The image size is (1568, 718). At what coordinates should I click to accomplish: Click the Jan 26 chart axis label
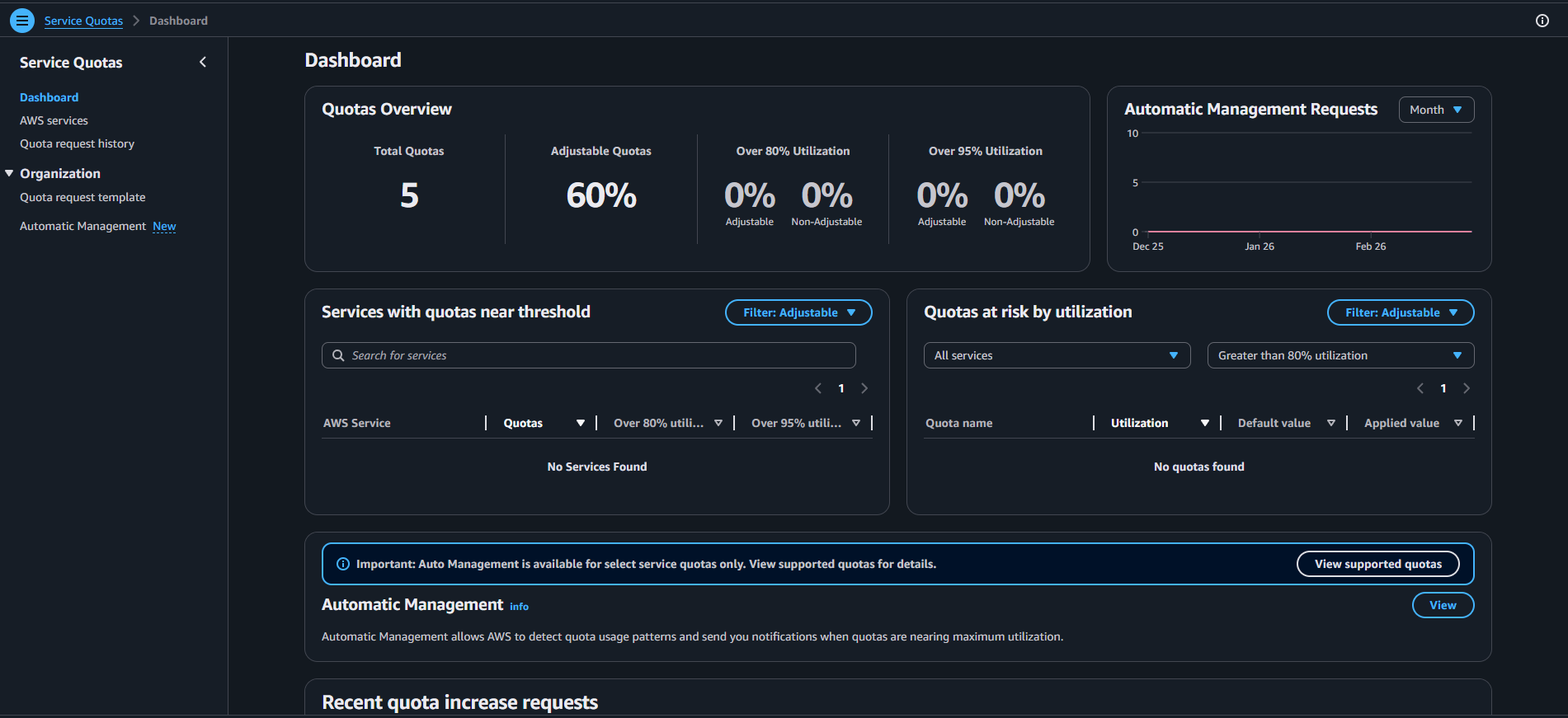[1260, 246]
